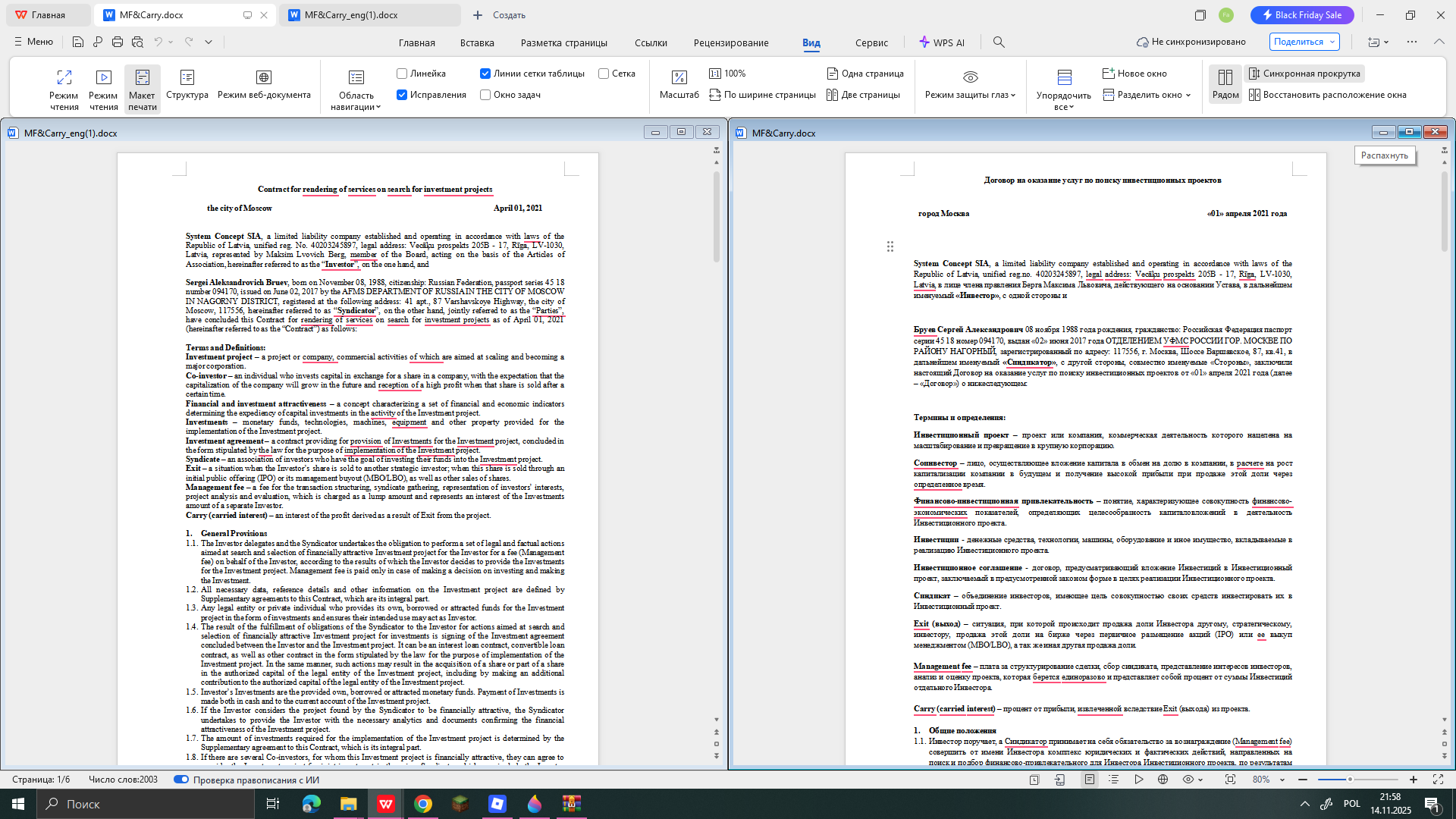Click the Print icon in the quick toolbar
1456x819 pixels.
pyautogui.click(x=118, y=42)
